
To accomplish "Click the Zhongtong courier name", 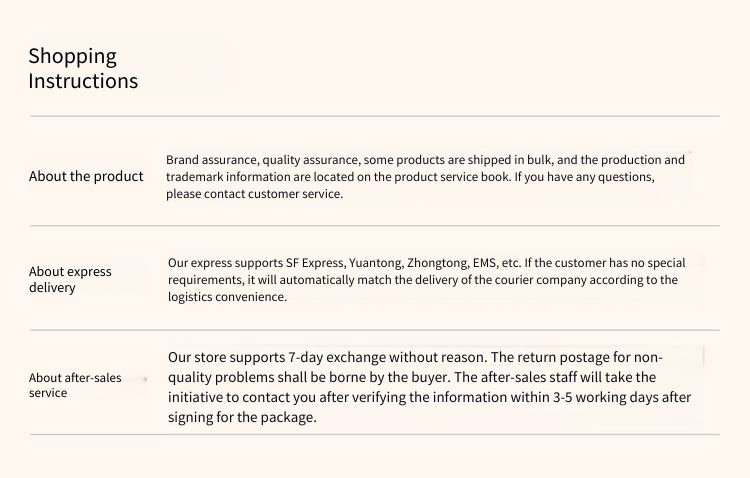I will click(x=436, y=263).
